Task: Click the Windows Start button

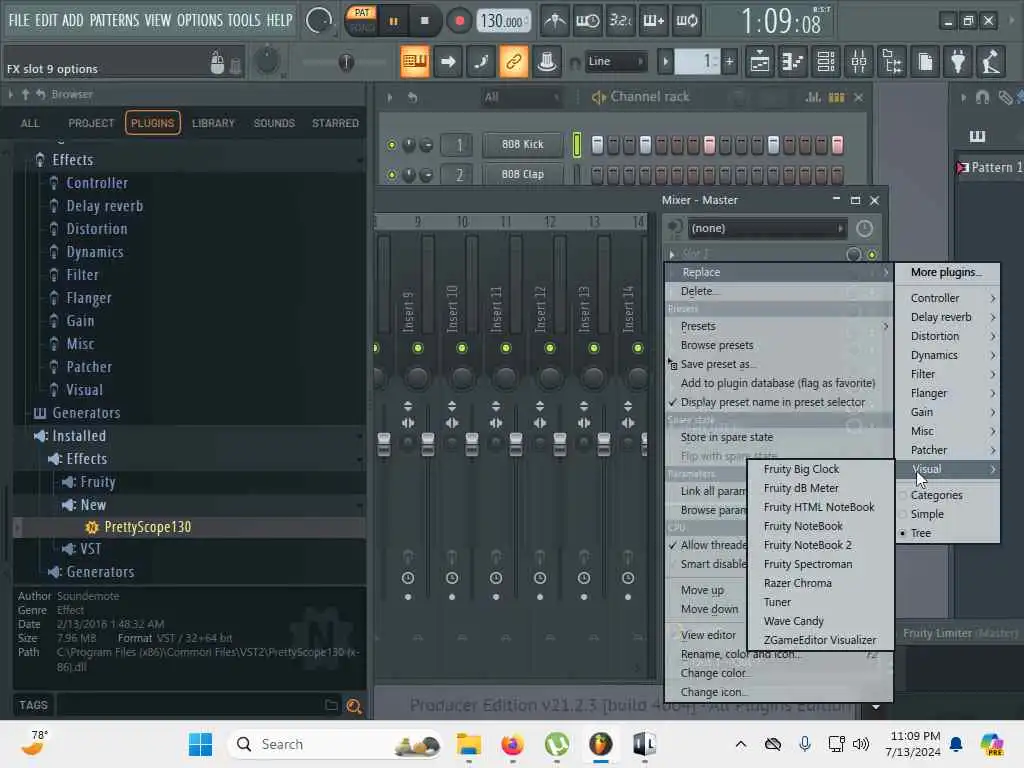Action: [x=200, y=744]
